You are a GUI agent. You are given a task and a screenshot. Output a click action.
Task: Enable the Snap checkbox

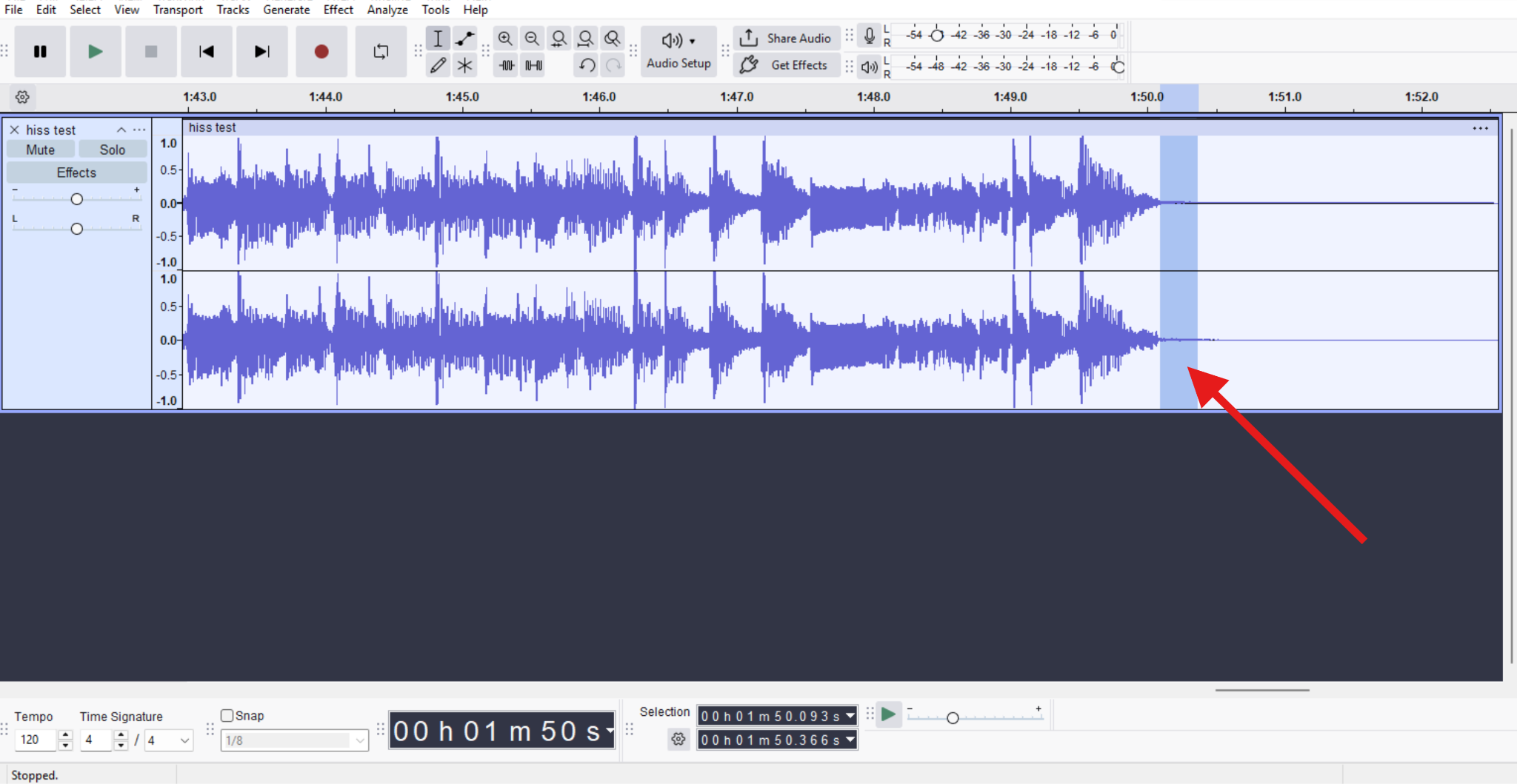click(227, 715)
